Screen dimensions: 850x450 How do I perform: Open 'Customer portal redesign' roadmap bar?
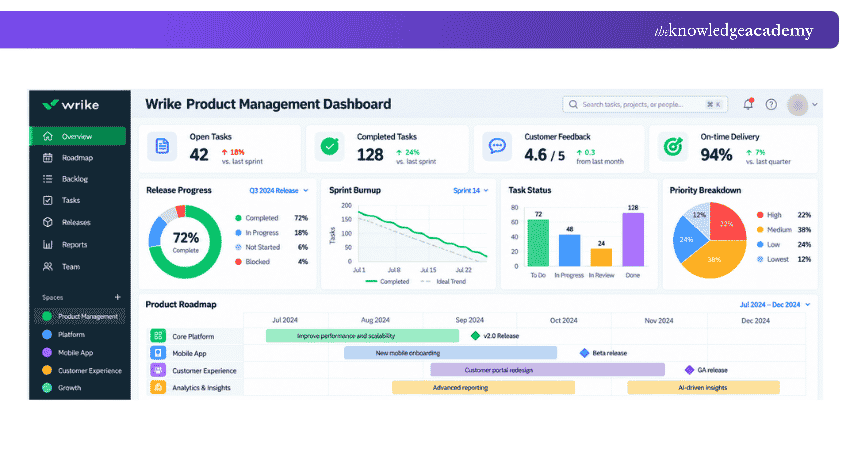(x=548, y=370)
